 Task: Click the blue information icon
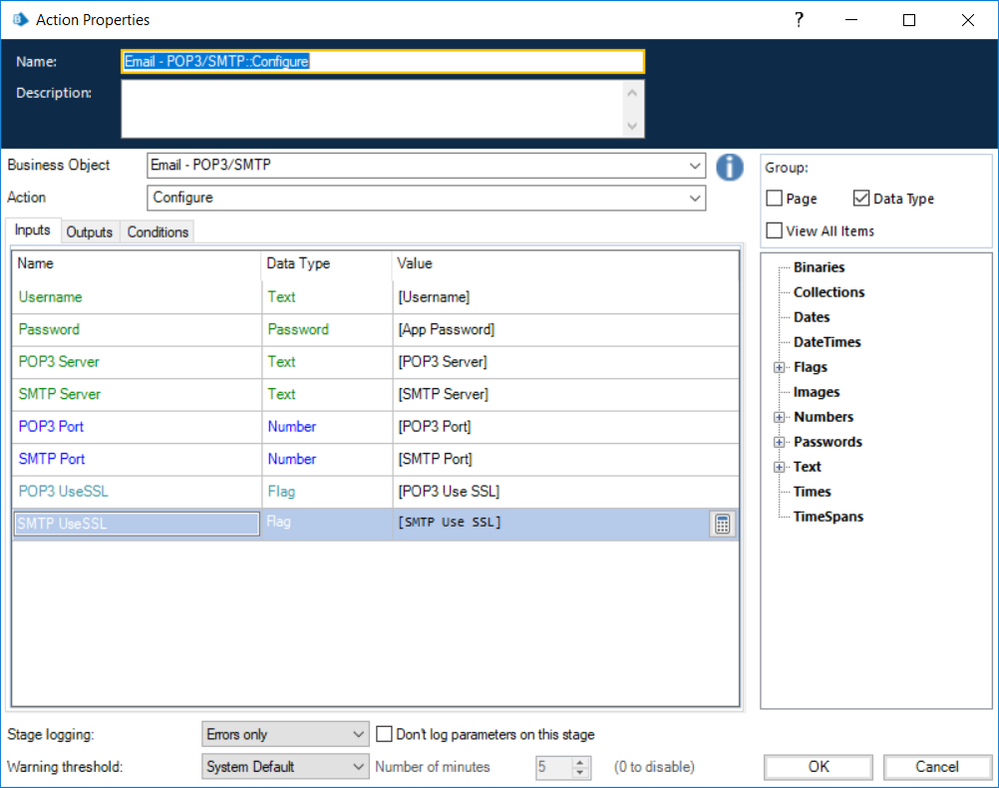[x=729, y=167]
